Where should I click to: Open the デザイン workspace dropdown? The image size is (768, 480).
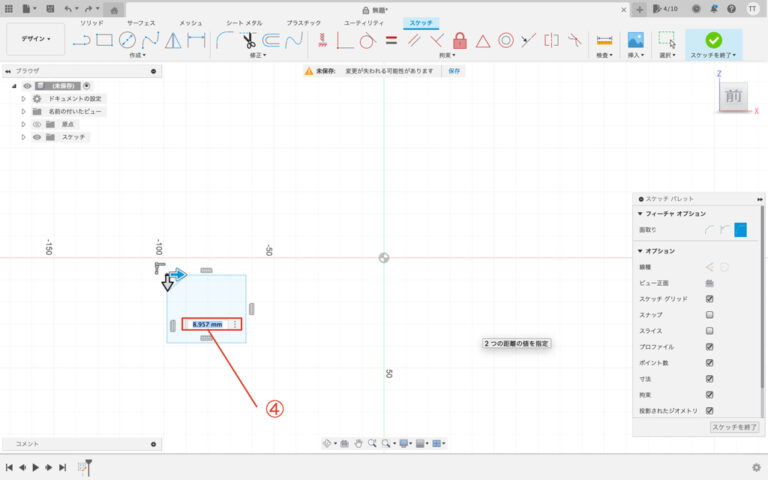pos(36,39)
